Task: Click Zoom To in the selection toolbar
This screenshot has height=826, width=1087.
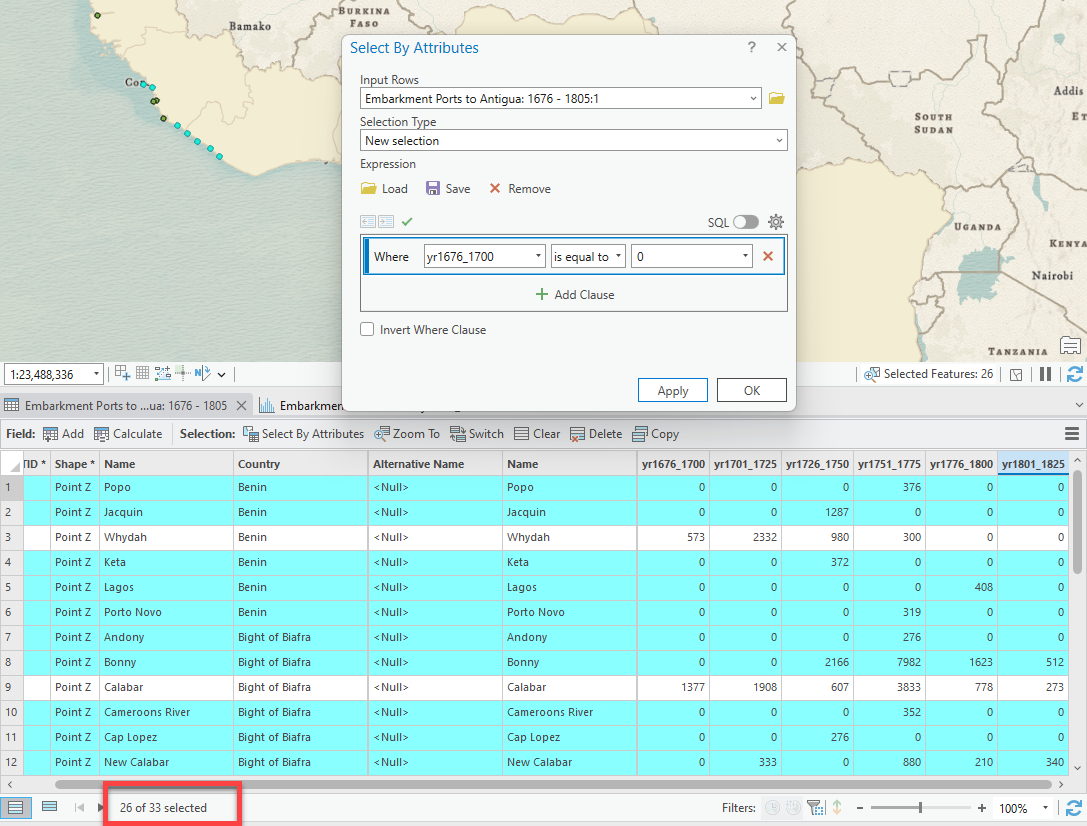Action: tap(407, 434)
